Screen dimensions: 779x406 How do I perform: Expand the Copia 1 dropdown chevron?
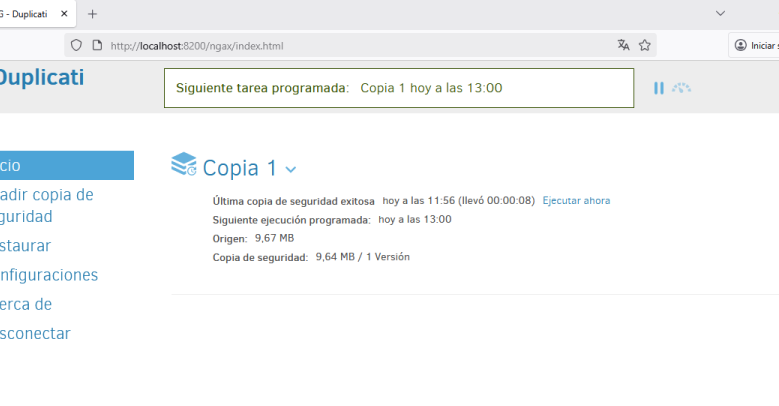pos(291,169)
